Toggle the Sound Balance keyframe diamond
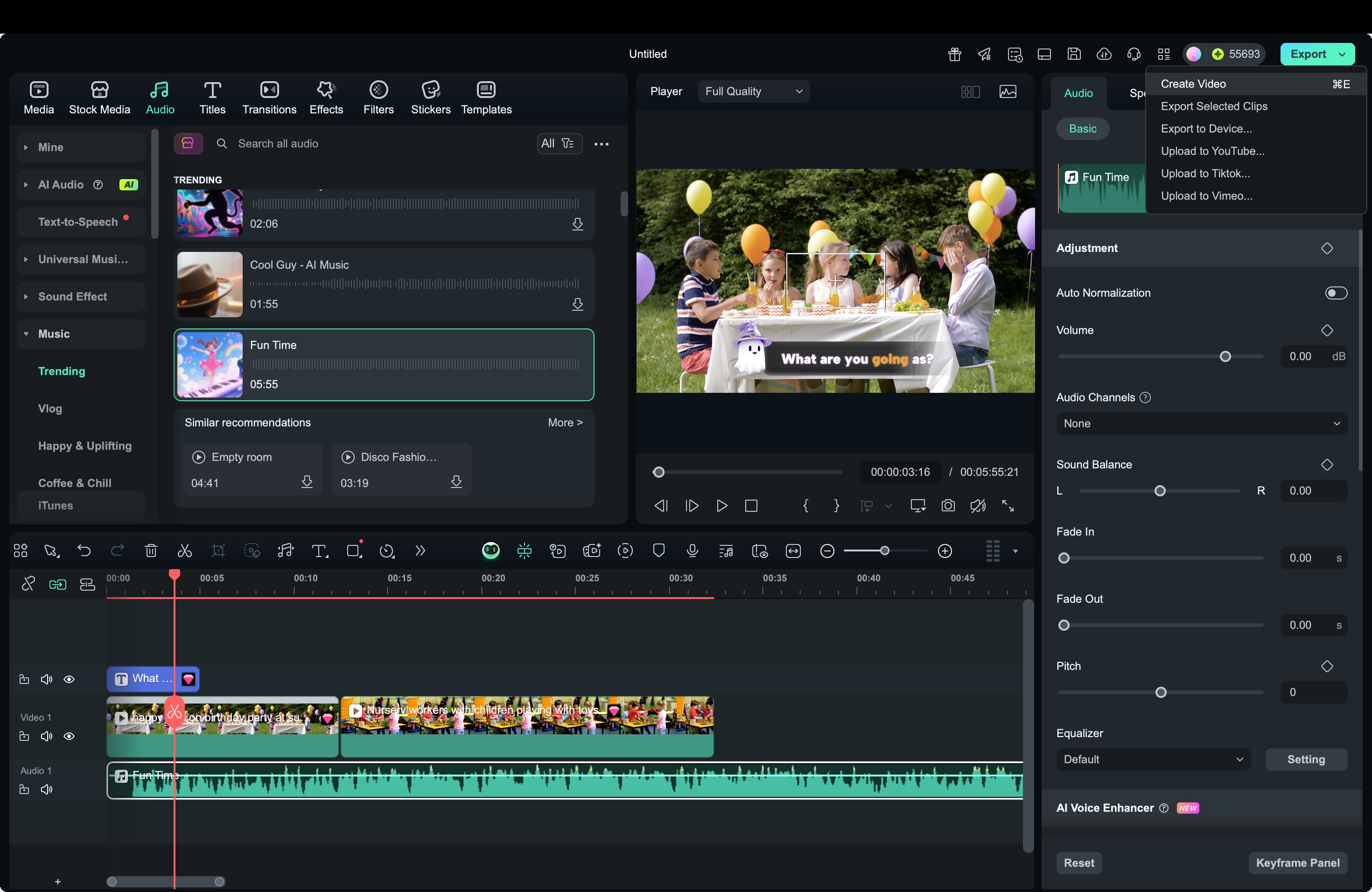 (x=1327, y=465)
